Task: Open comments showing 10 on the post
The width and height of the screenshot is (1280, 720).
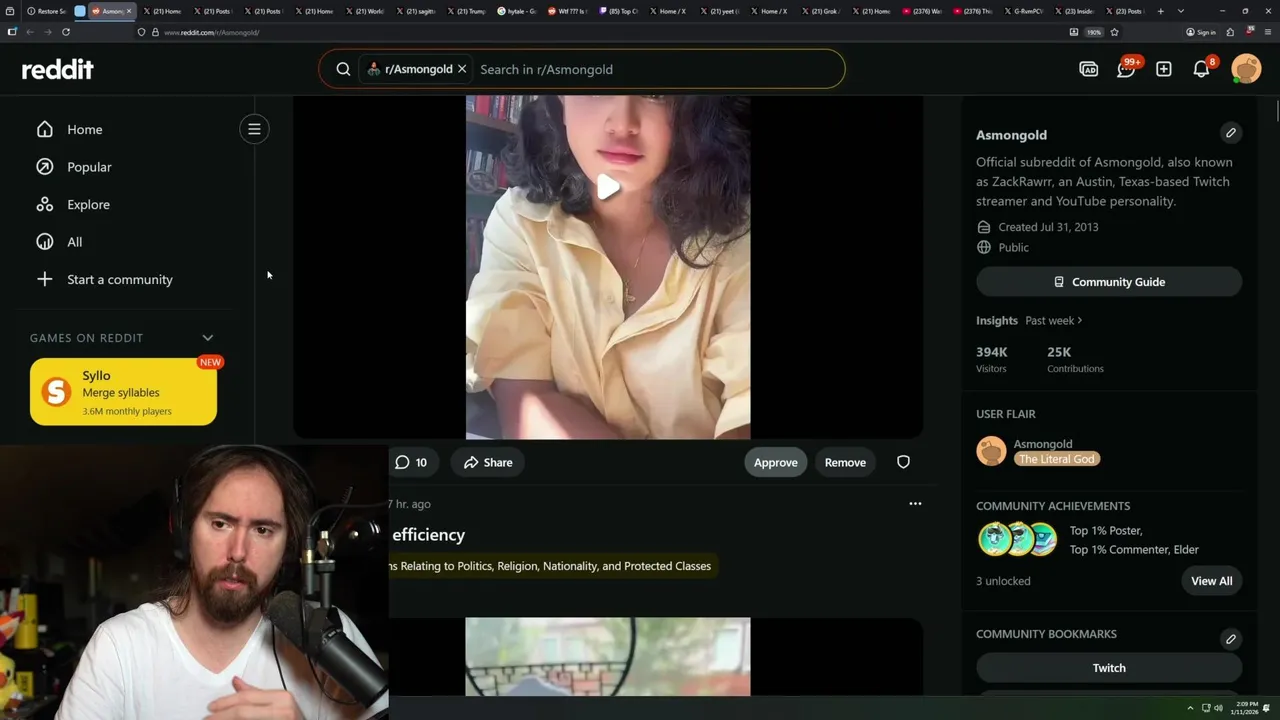Action: [411, 462]
